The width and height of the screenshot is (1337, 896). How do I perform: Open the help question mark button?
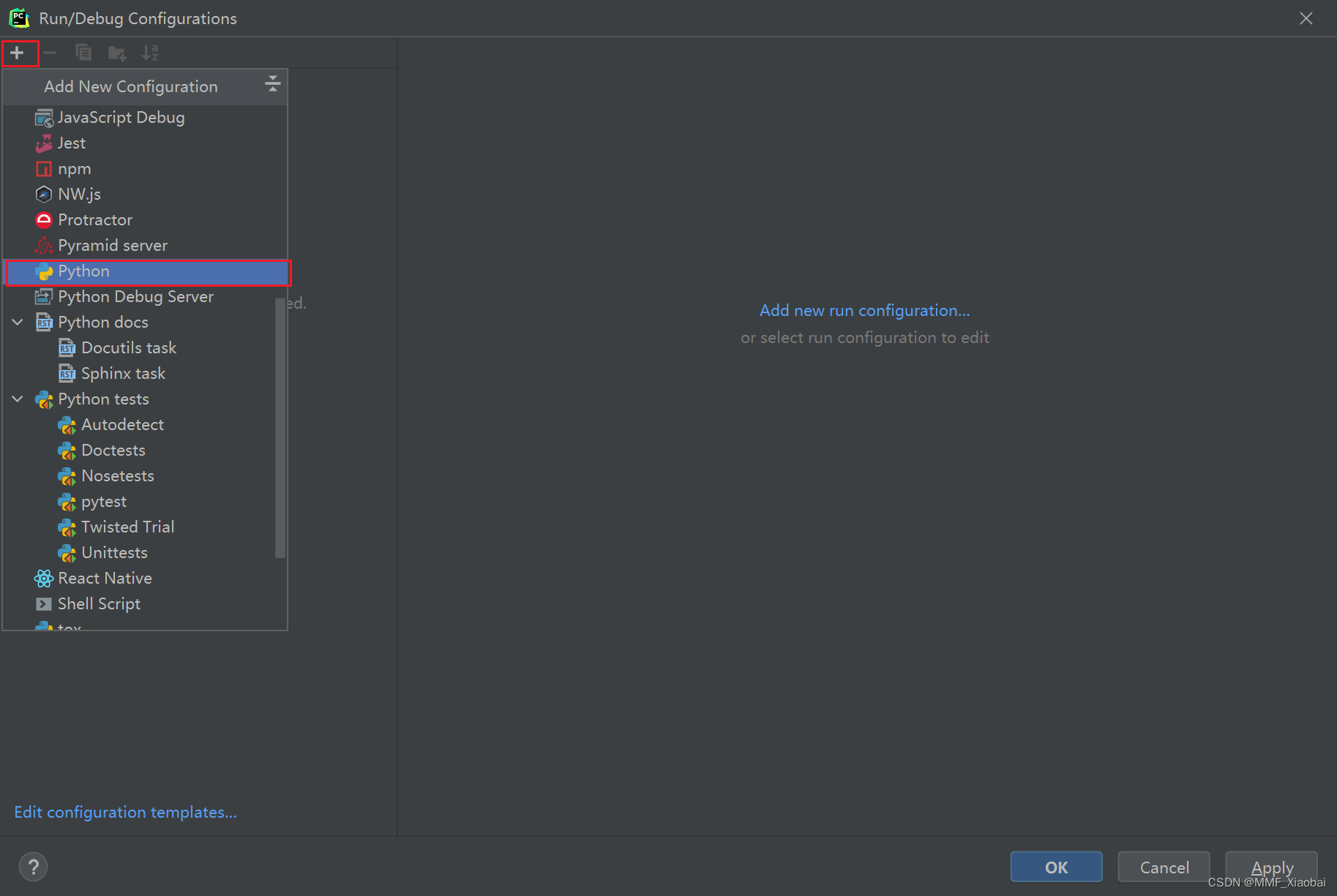click(33, 867)
